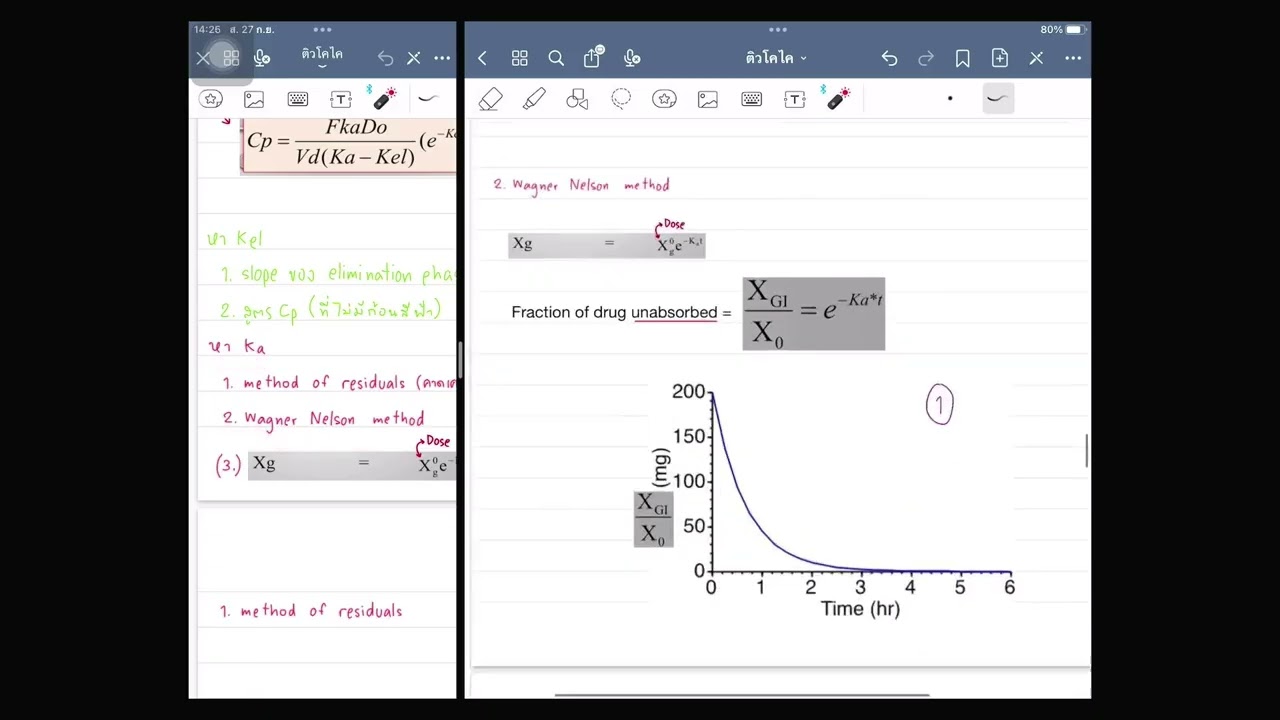The height and width of the screenshot is (720, 1280).
Task: Open more options menu in left pane
Action: coord(442,58)
